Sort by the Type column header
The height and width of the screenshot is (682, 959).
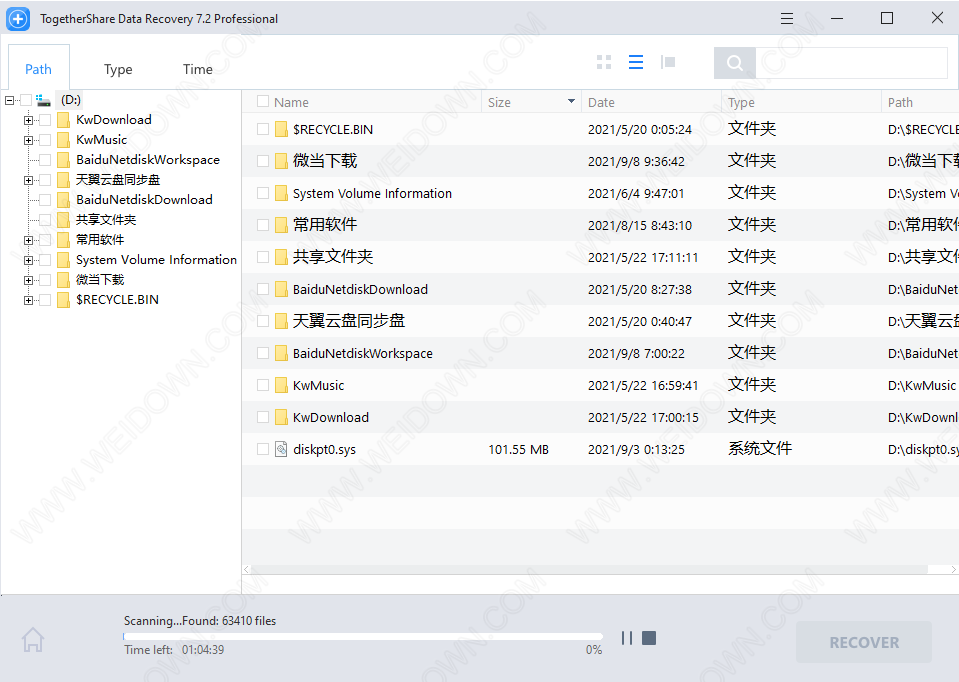click(741, 102)
